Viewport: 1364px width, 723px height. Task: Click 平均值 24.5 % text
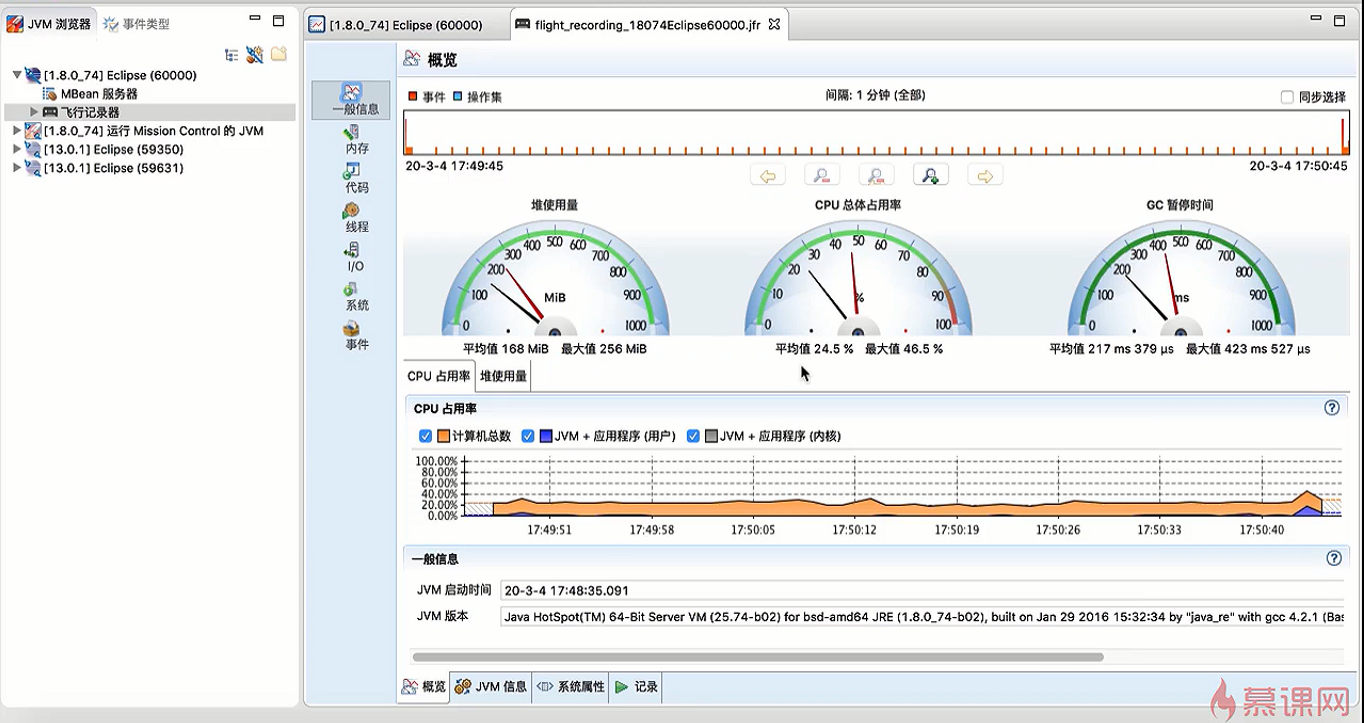(x=814, y=349)
